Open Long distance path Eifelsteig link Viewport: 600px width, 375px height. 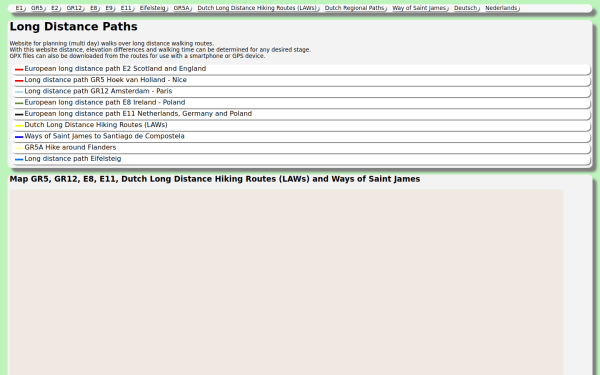click(x=73, y=158)
